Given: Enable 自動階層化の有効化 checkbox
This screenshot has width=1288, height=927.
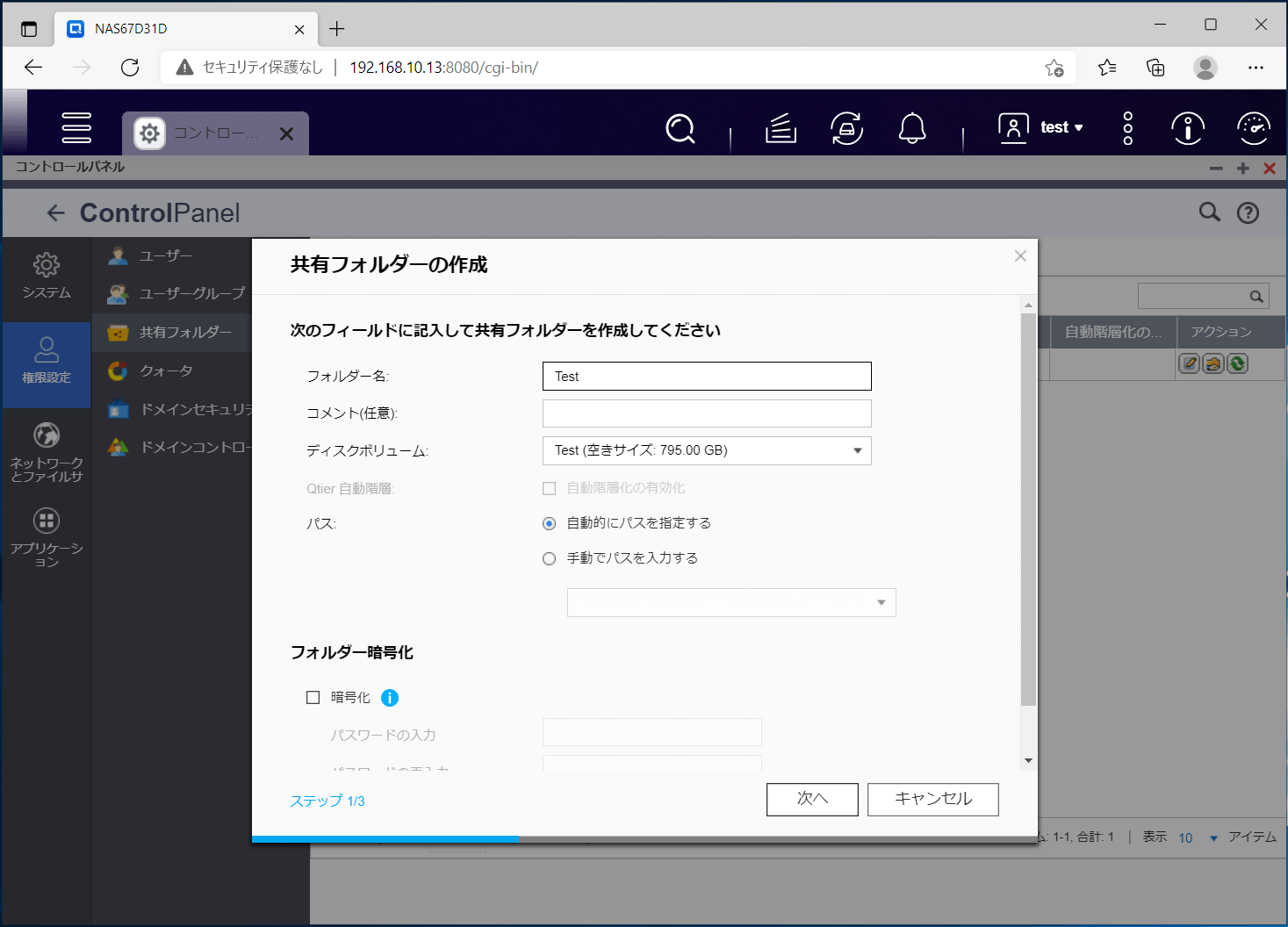Looking at the screenshot, I should [550, 488].
